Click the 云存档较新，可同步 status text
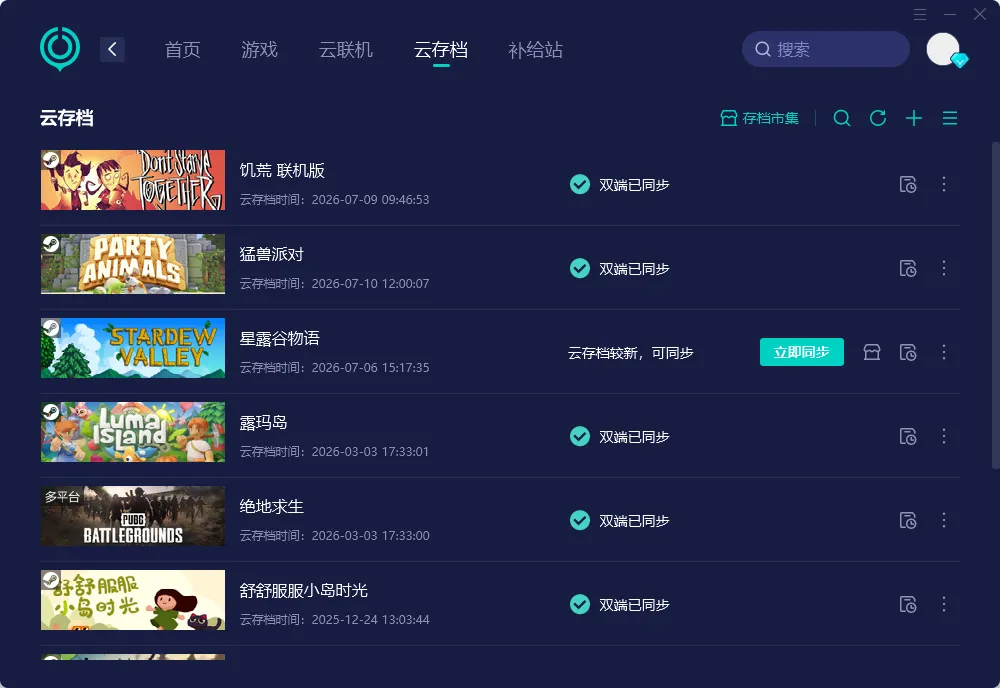The image size is (1000, 688). click(x=631, y=353)
